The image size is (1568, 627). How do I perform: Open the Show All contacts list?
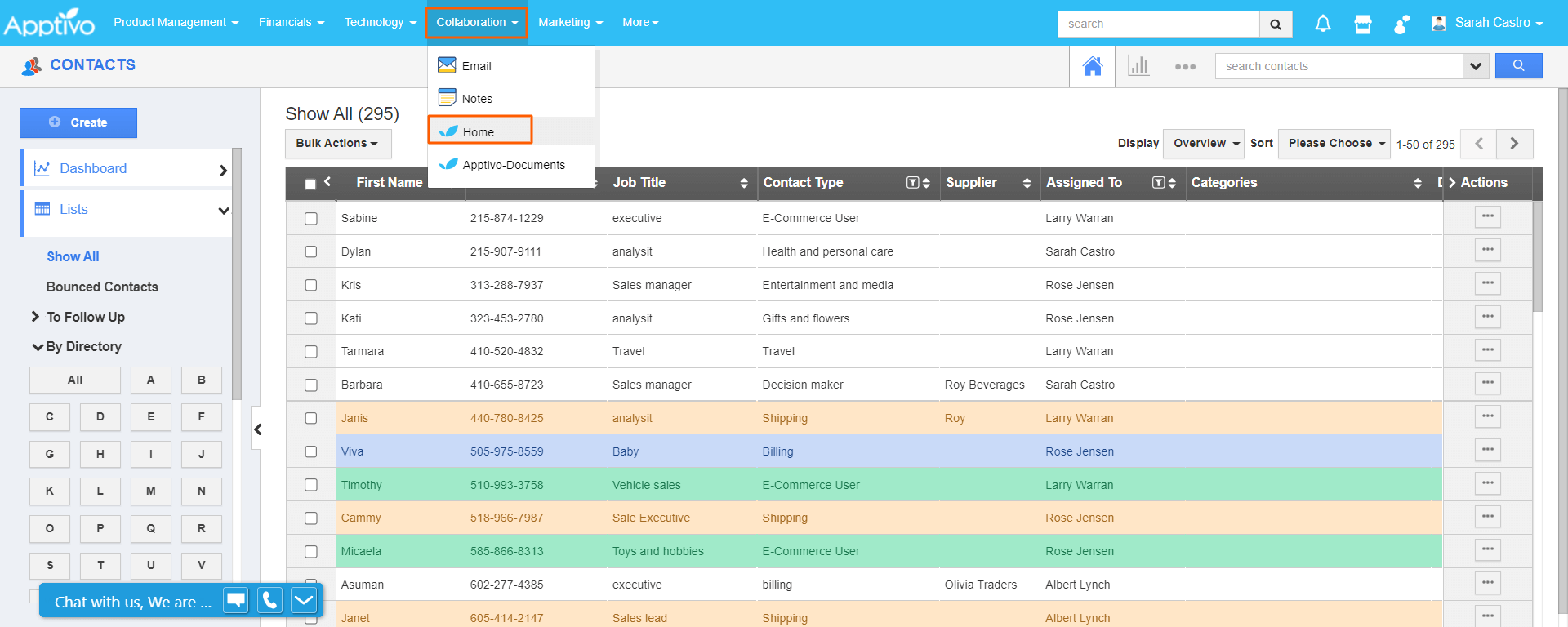pyautogui.click(x=73, y=256)
